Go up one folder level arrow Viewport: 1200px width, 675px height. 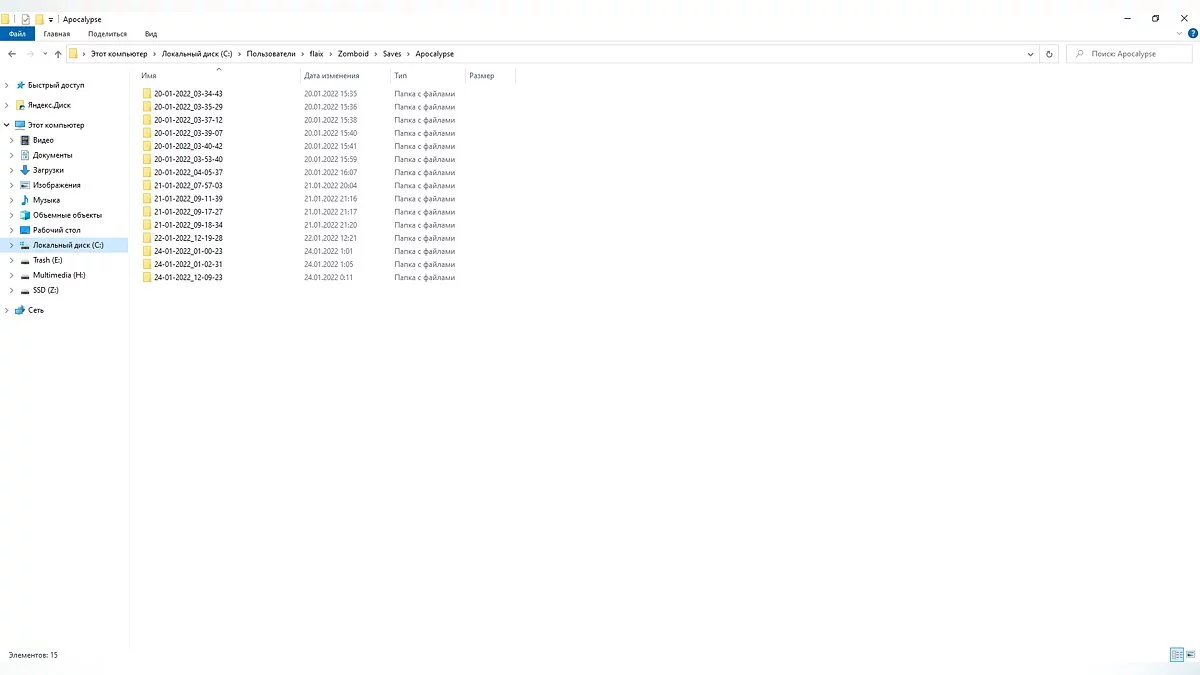click(58, 54)
